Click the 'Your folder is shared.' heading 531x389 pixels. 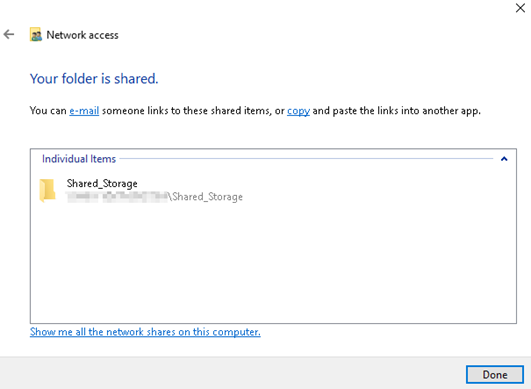click(x=94, y=79)
